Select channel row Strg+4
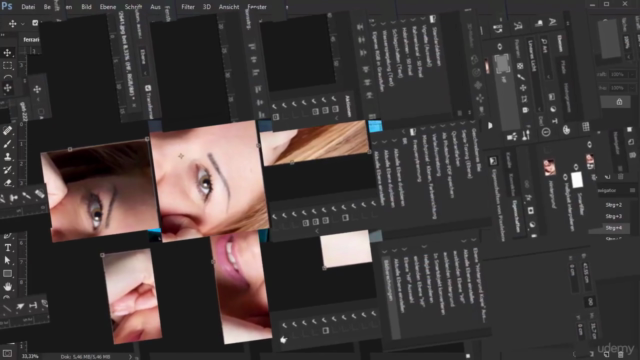Screen dimensions: 640x360 pos(614,228)
